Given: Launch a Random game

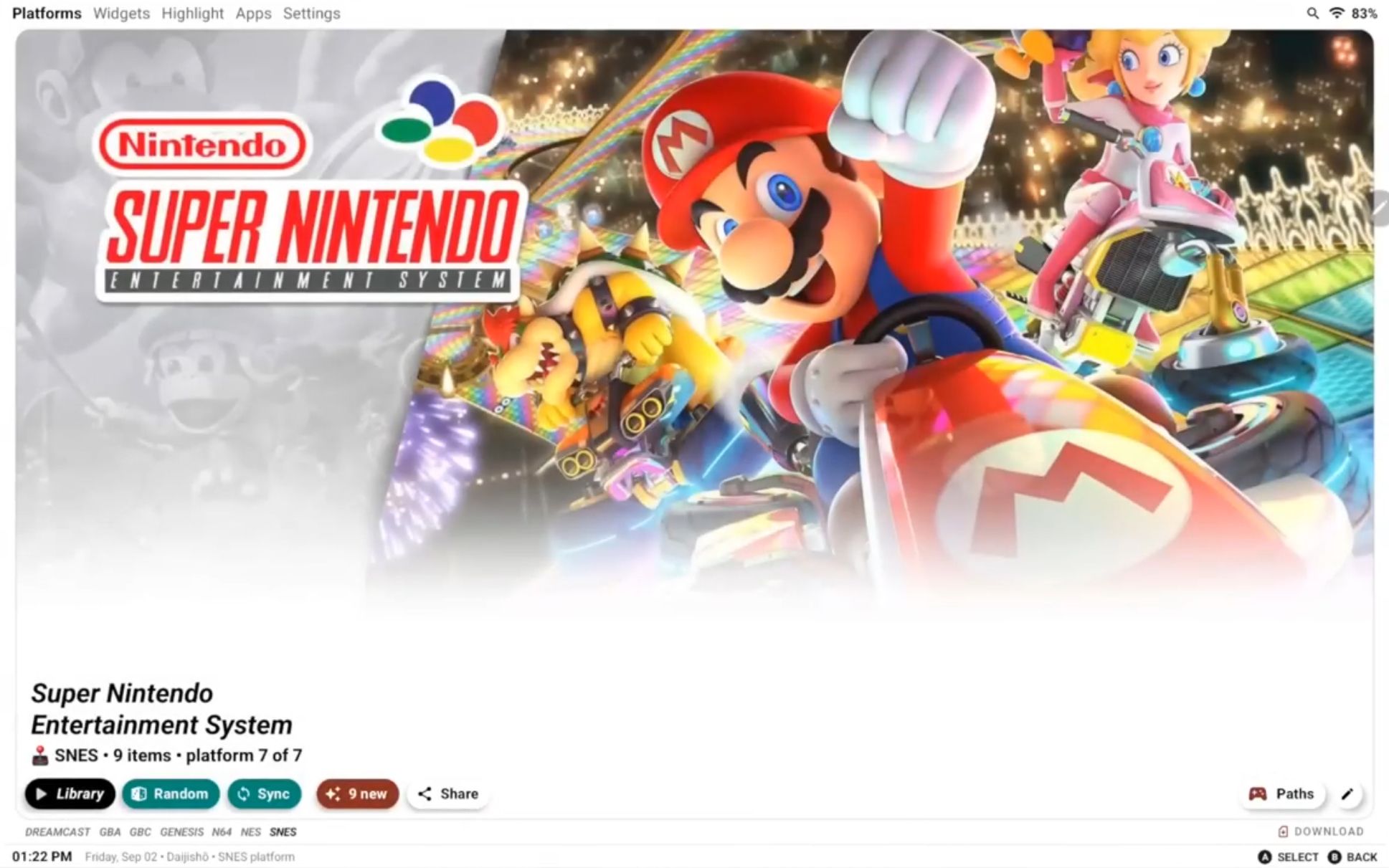Looking at the screenshot, I should coord(171,793).
